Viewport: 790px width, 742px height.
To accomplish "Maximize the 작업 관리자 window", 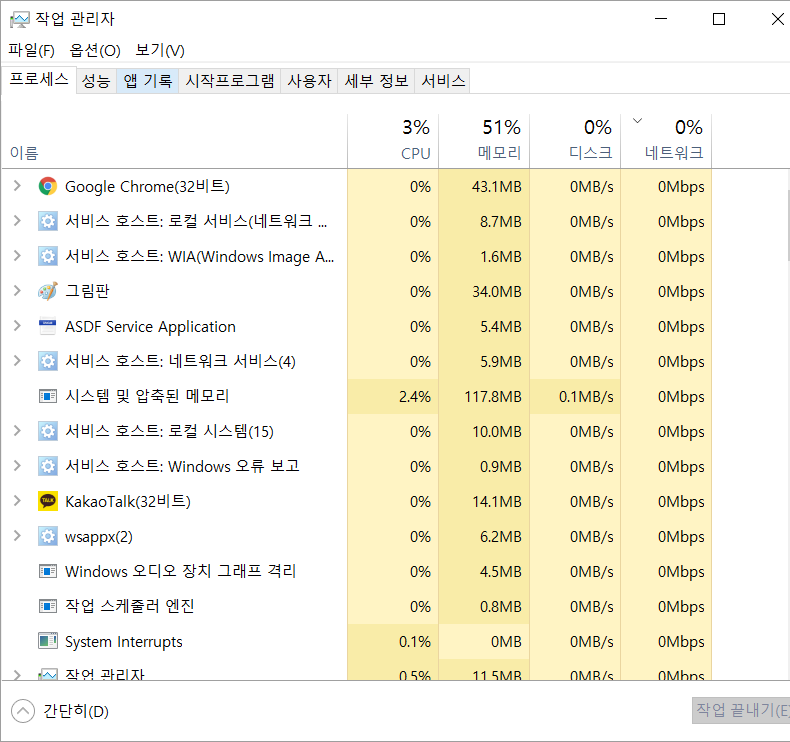I will pyautogui.click(x=719, y=19).
